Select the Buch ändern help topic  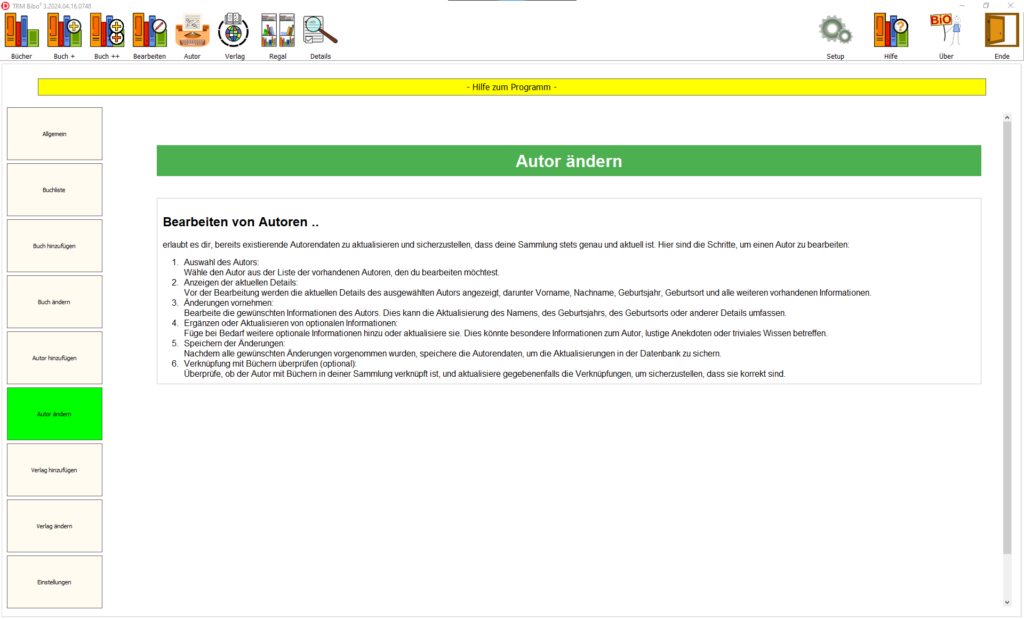click(x=54, y=302)
